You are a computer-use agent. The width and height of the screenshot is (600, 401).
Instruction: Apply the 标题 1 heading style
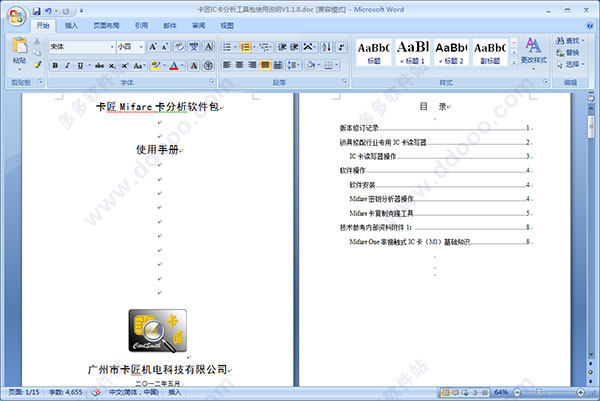click(413, 52)
